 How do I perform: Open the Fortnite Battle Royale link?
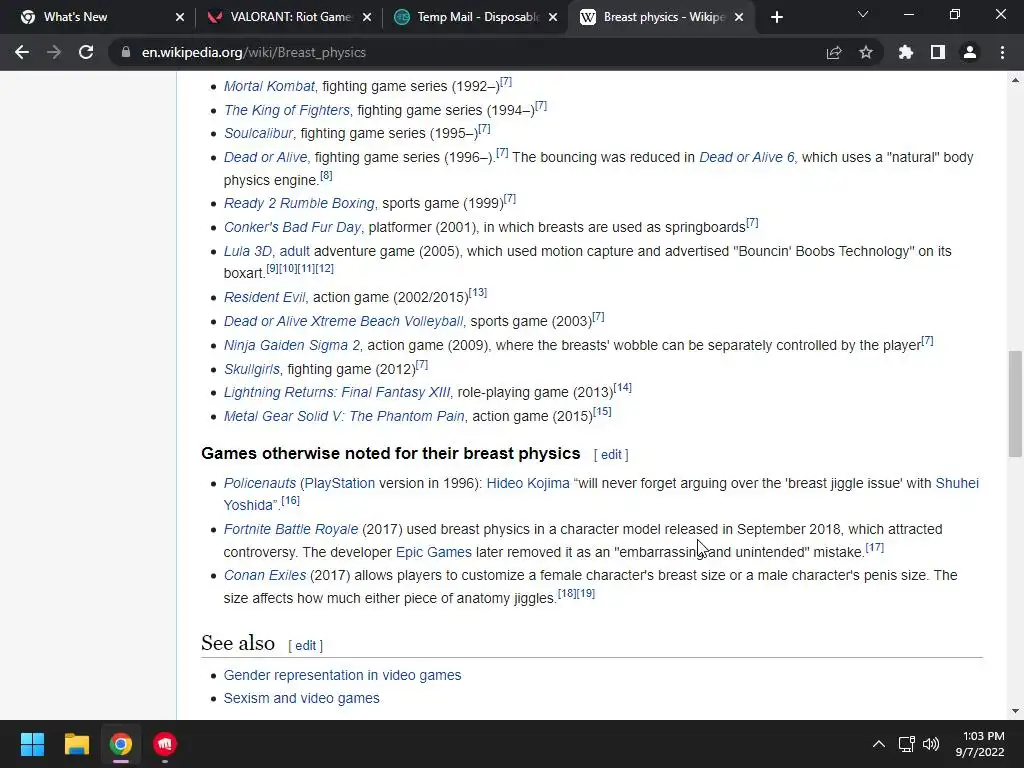[291, 529]
